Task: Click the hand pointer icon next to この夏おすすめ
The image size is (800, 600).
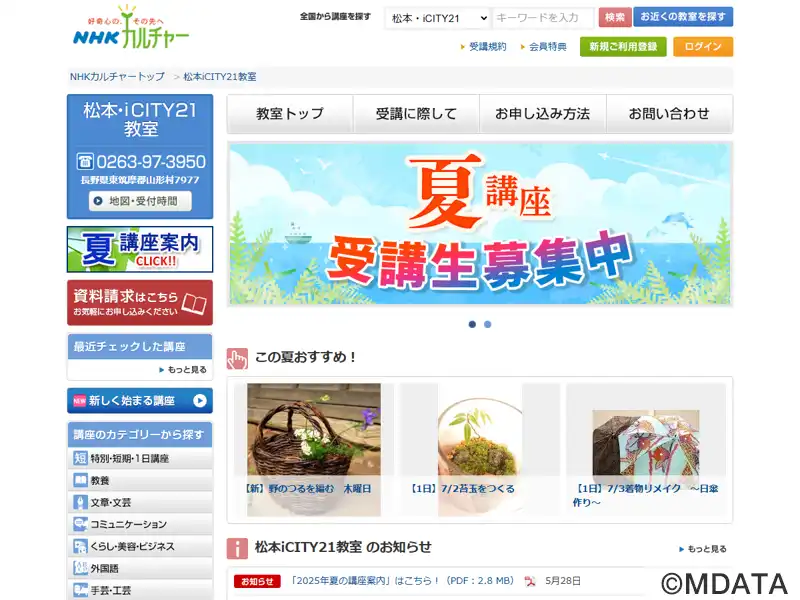Action: [237, 359]
